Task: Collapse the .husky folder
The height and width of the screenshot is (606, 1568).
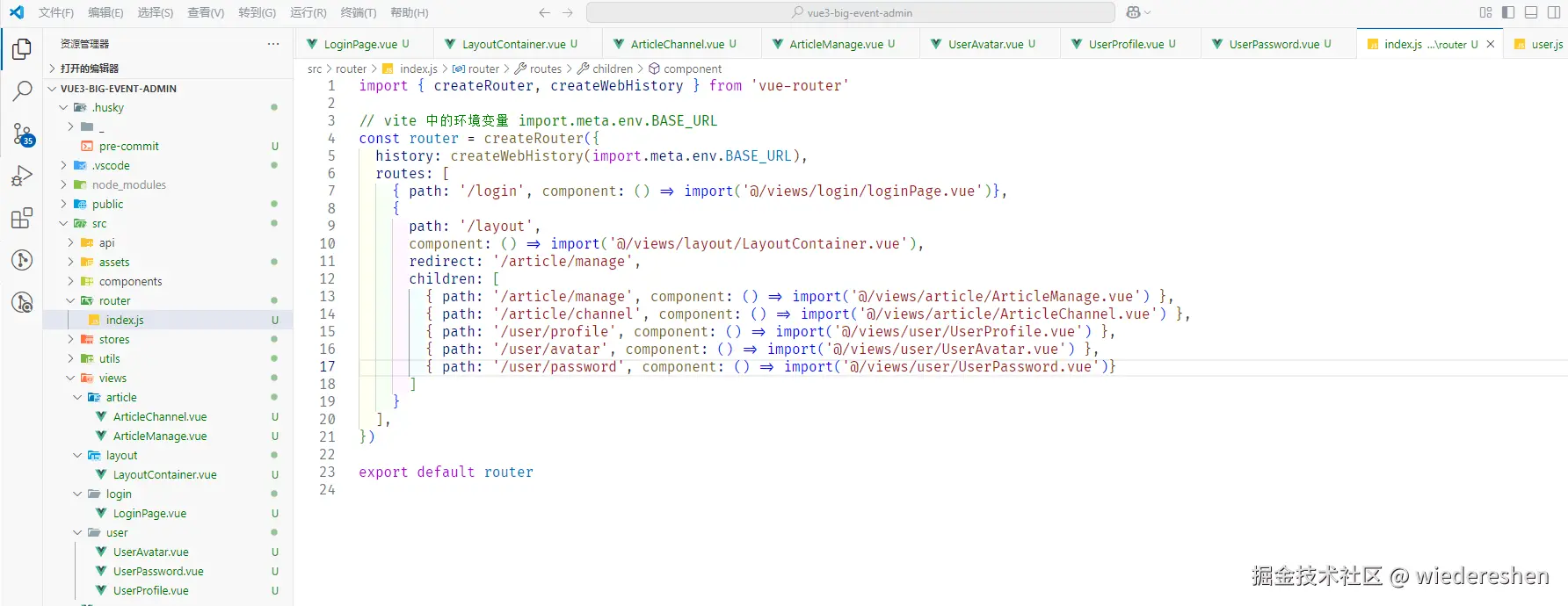Action: [x=167, y=107]
